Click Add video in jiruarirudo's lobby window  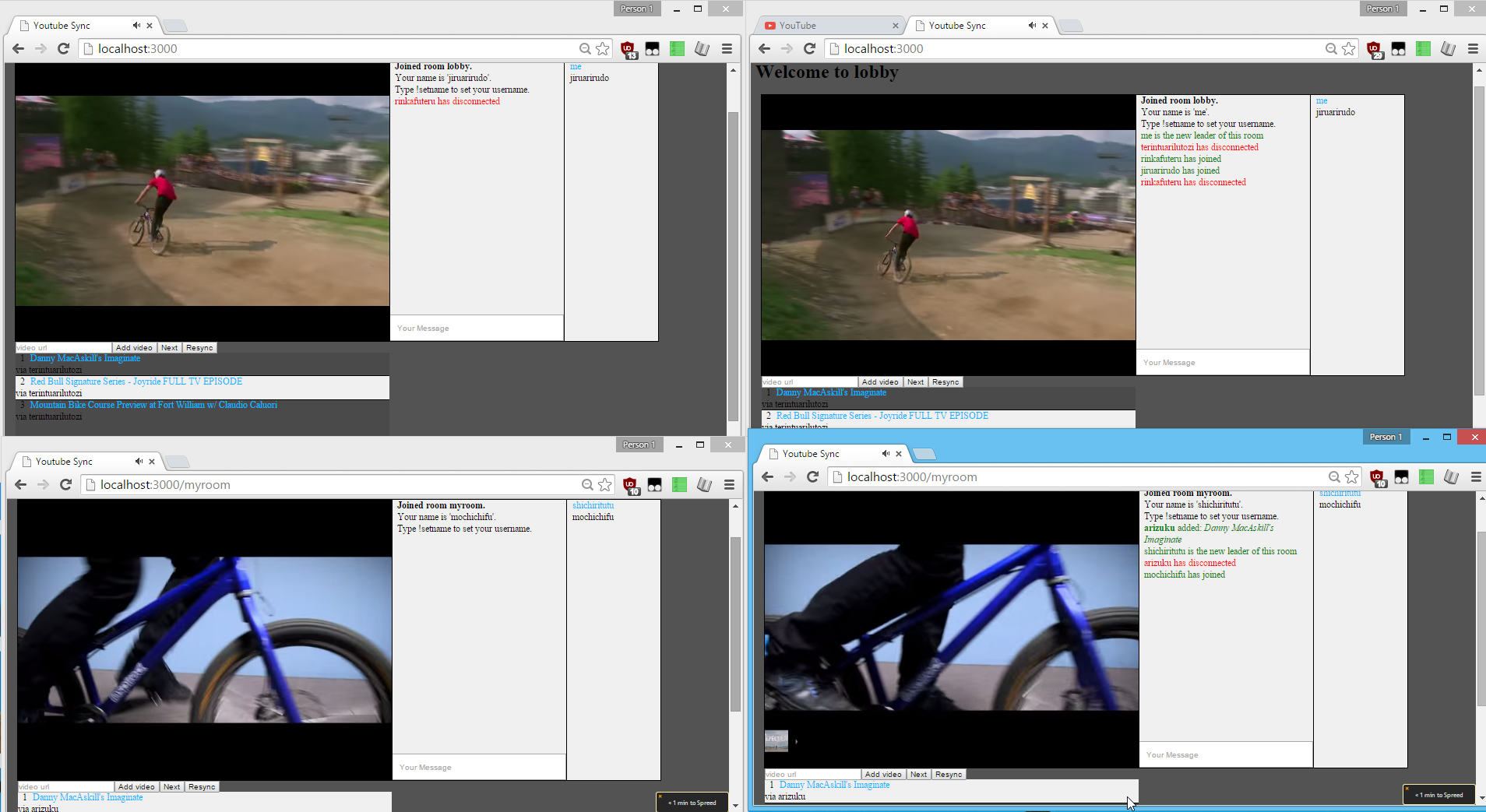134,348
